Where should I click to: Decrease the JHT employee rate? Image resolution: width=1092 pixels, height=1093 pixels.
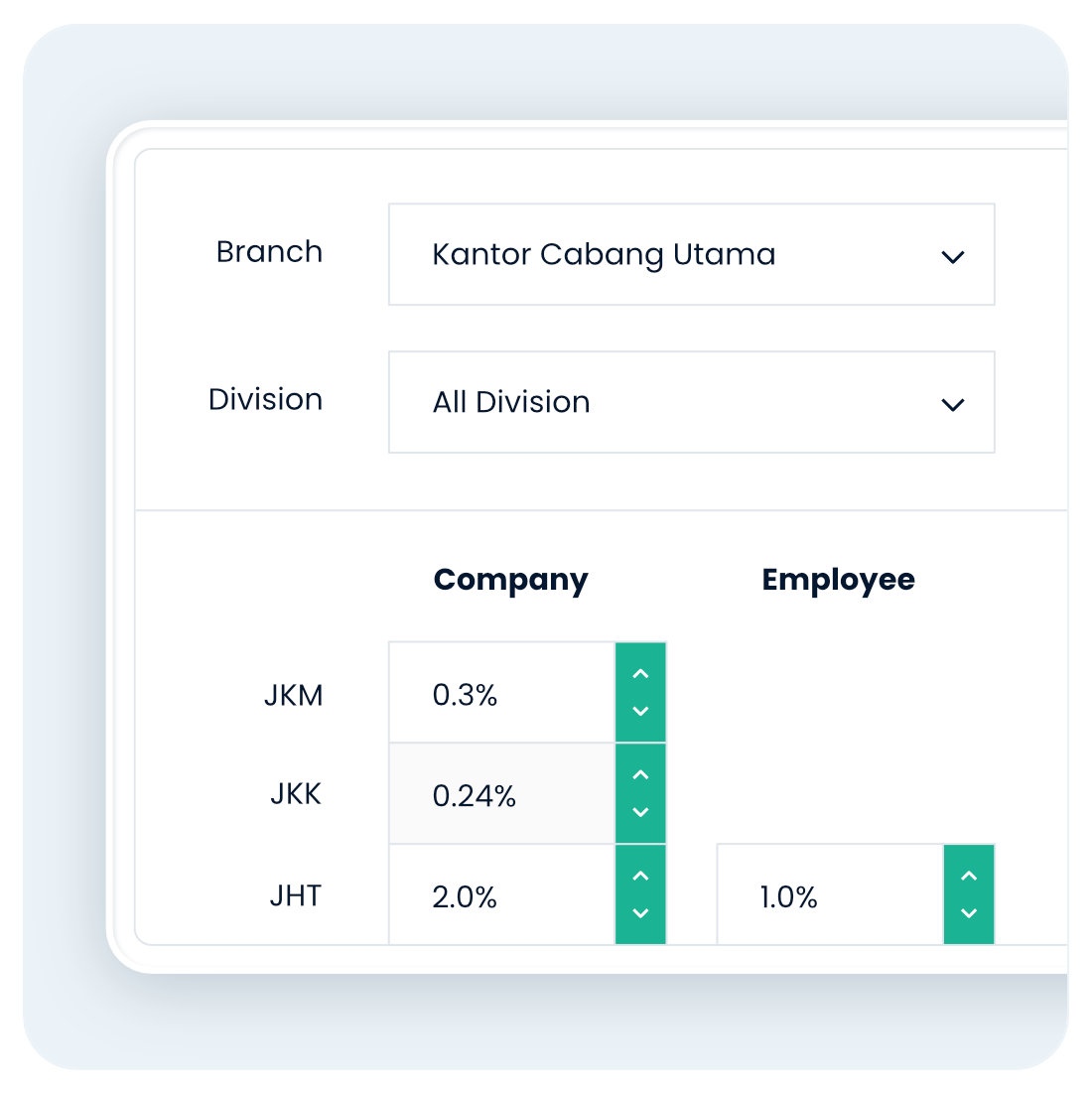click(969, 913)
